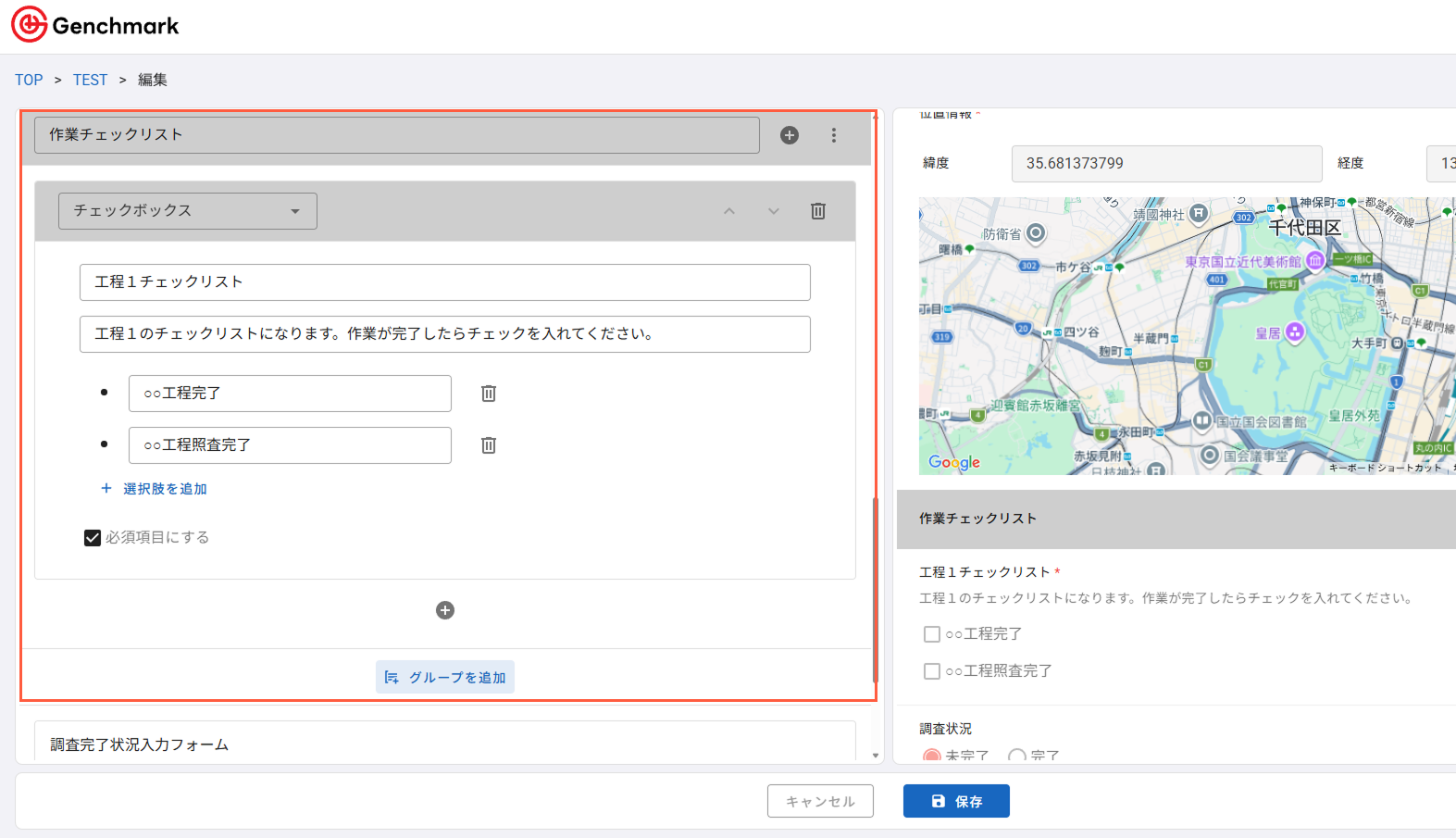1456x838 pixels.
Task: Open the チェックボックス field type dropdown
Action: pyautogui.click(x=188, y=211)
